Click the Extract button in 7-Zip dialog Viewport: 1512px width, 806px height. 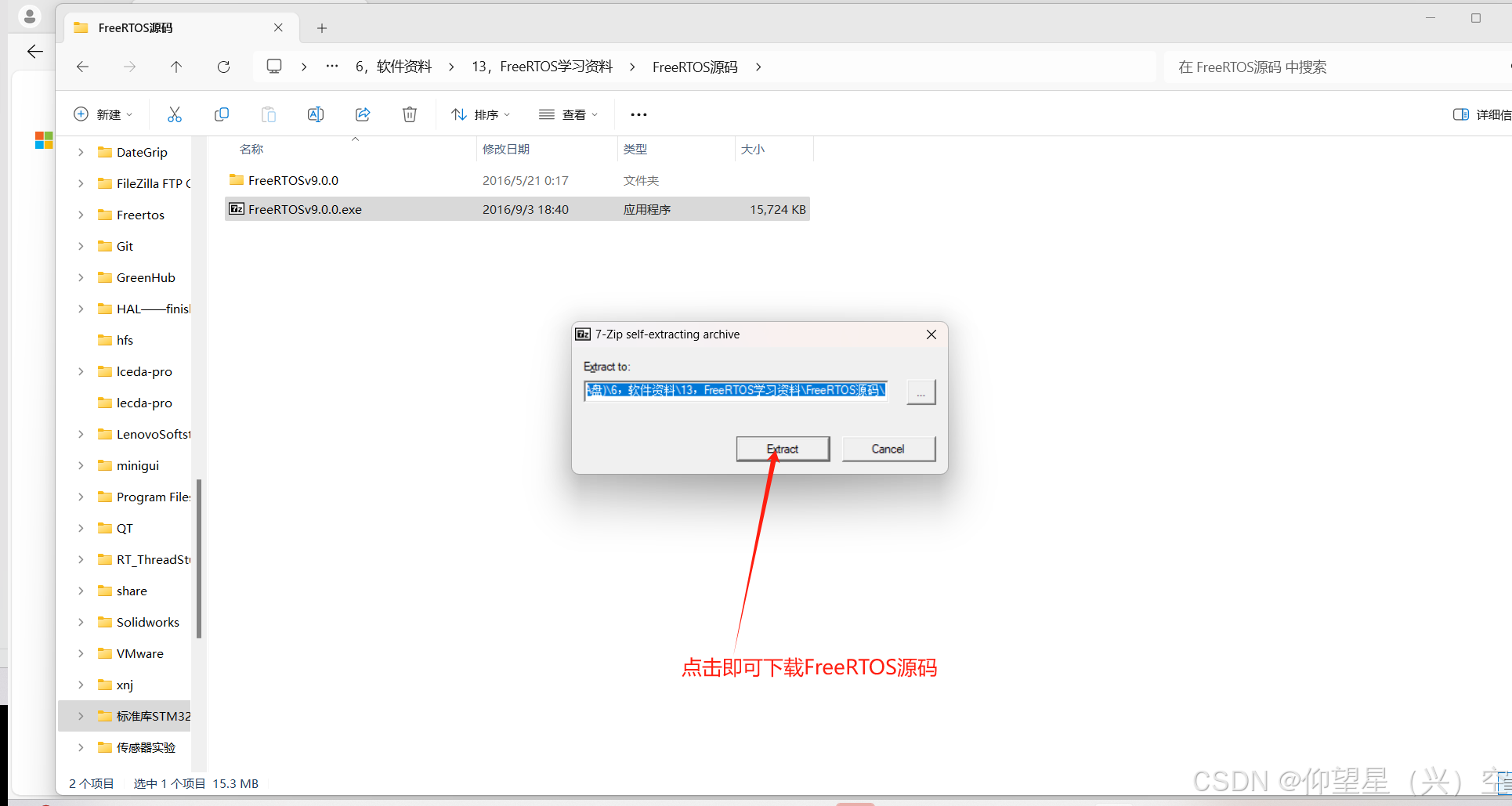(783, 449)
